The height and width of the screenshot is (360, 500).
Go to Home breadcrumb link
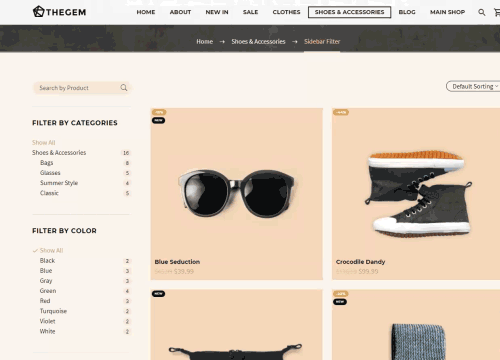tap(204, 42)
